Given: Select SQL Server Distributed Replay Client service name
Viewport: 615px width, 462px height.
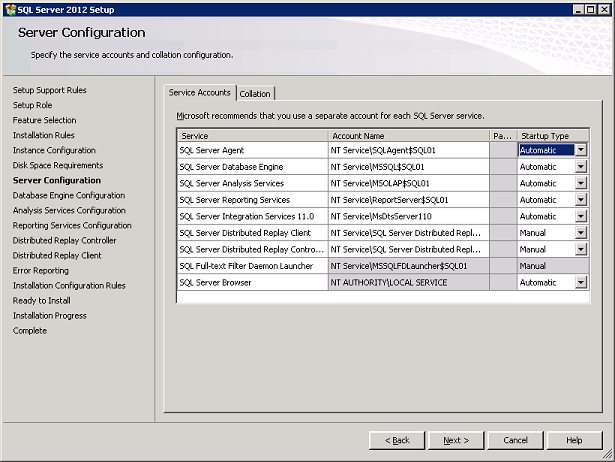Looking at the screenshot, I should point(253,233).
